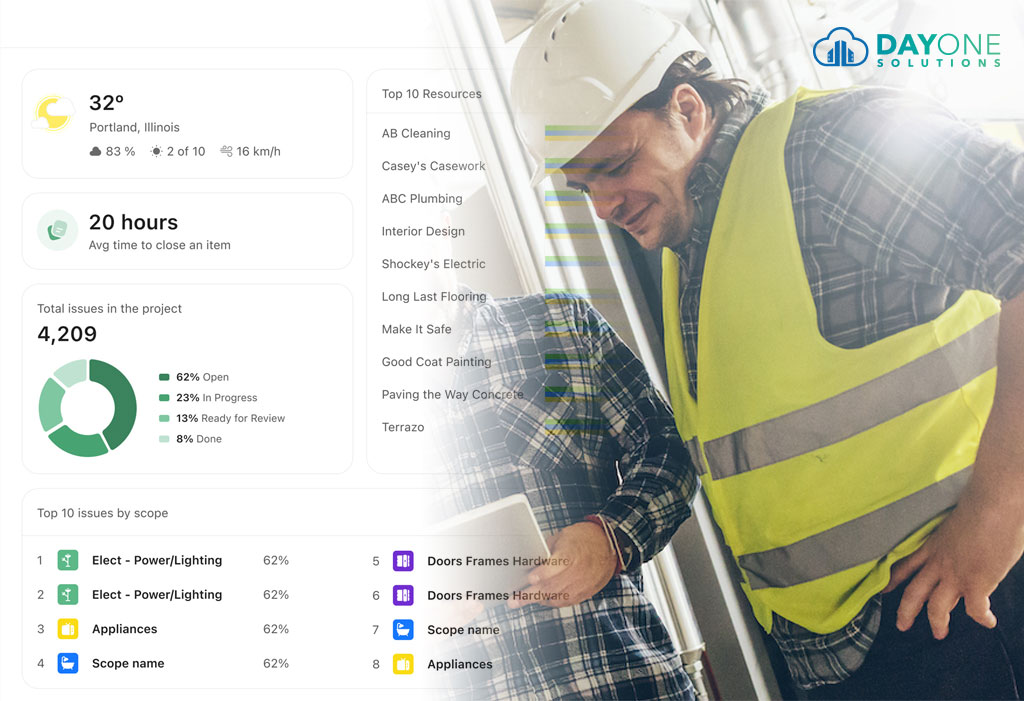1024x701 pixels.
Task: Click the donut chart of issues
Action: click(x=88, y=408)
